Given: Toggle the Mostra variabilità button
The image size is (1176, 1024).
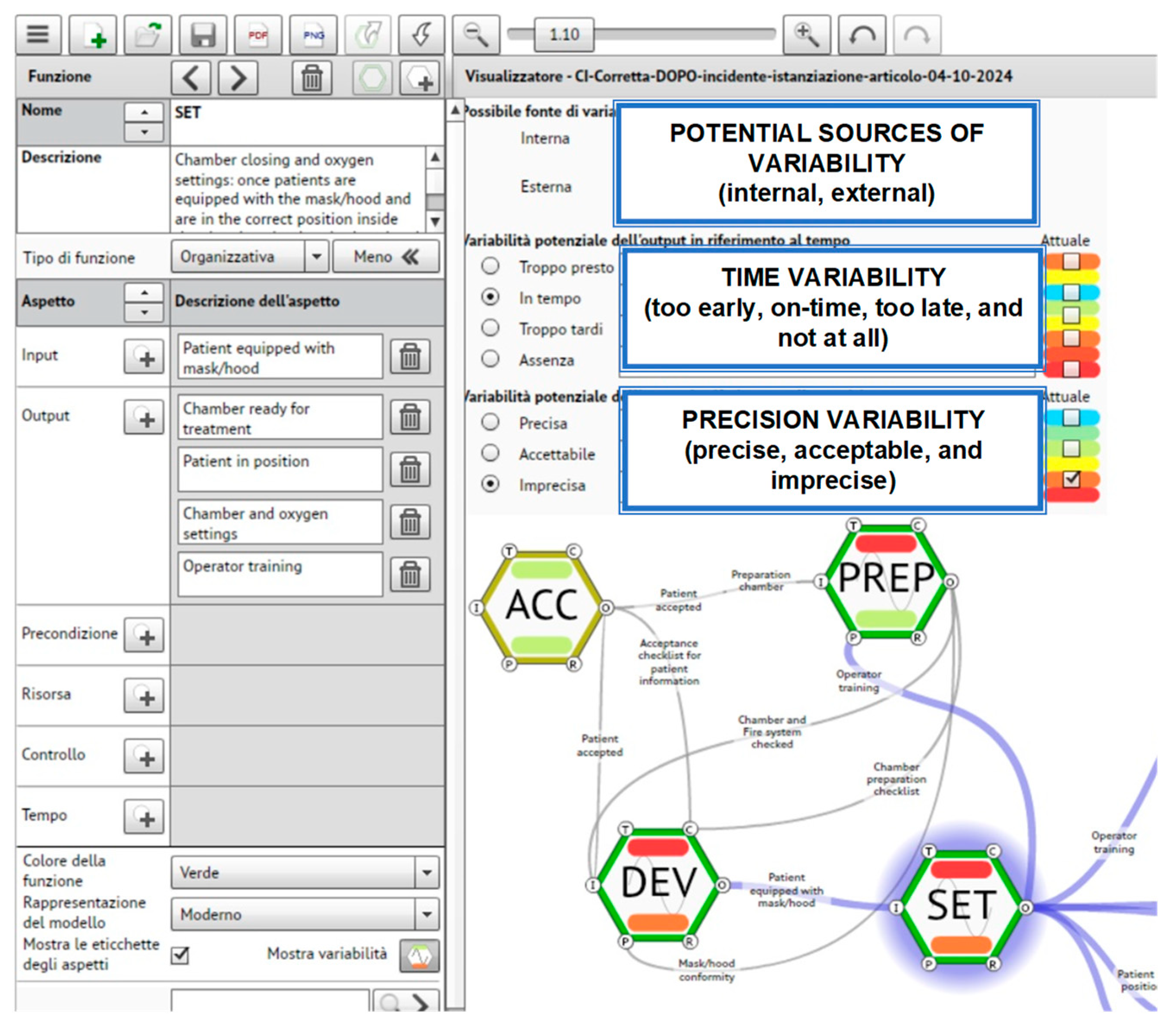Looking at the screenshot, I should (419, 955).
